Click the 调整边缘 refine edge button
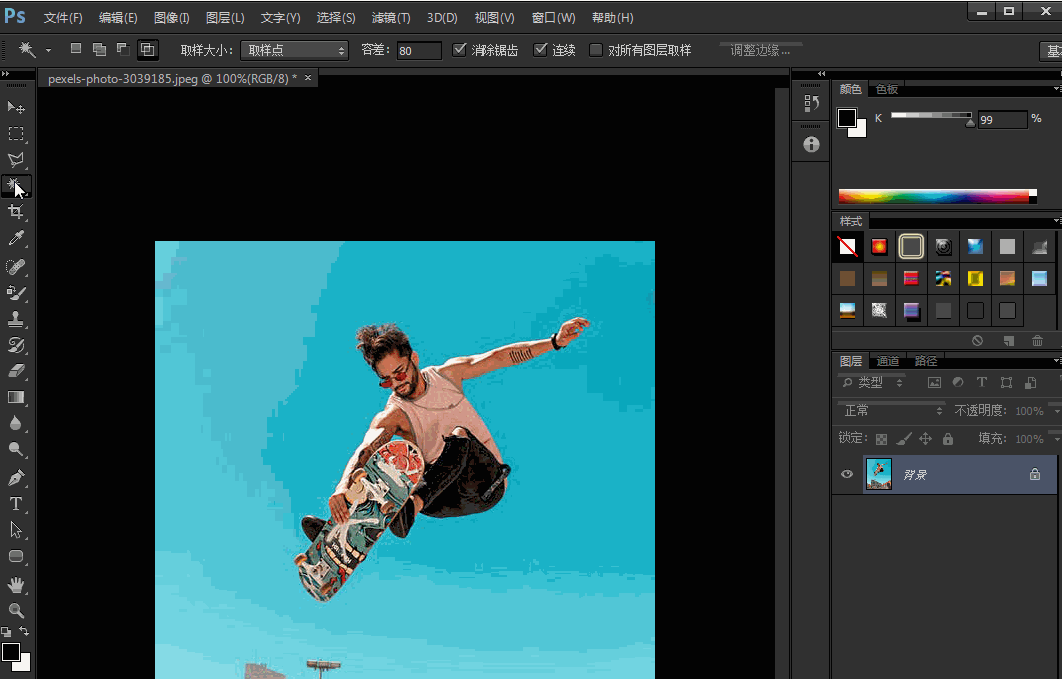This screenshot has height=679, width=1062. (760, 50)
